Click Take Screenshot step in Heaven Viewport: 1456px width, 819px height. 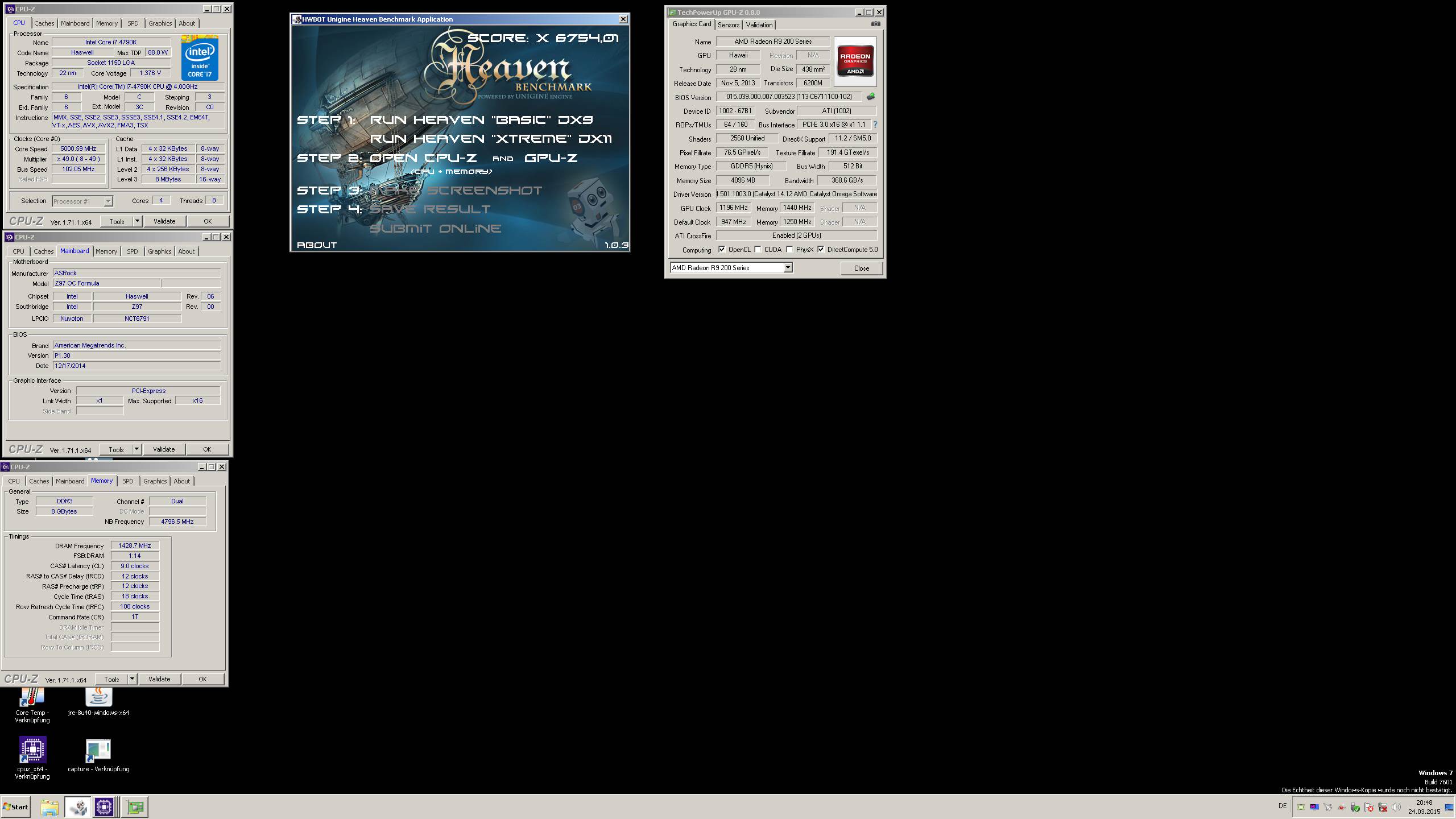(456, 190)
